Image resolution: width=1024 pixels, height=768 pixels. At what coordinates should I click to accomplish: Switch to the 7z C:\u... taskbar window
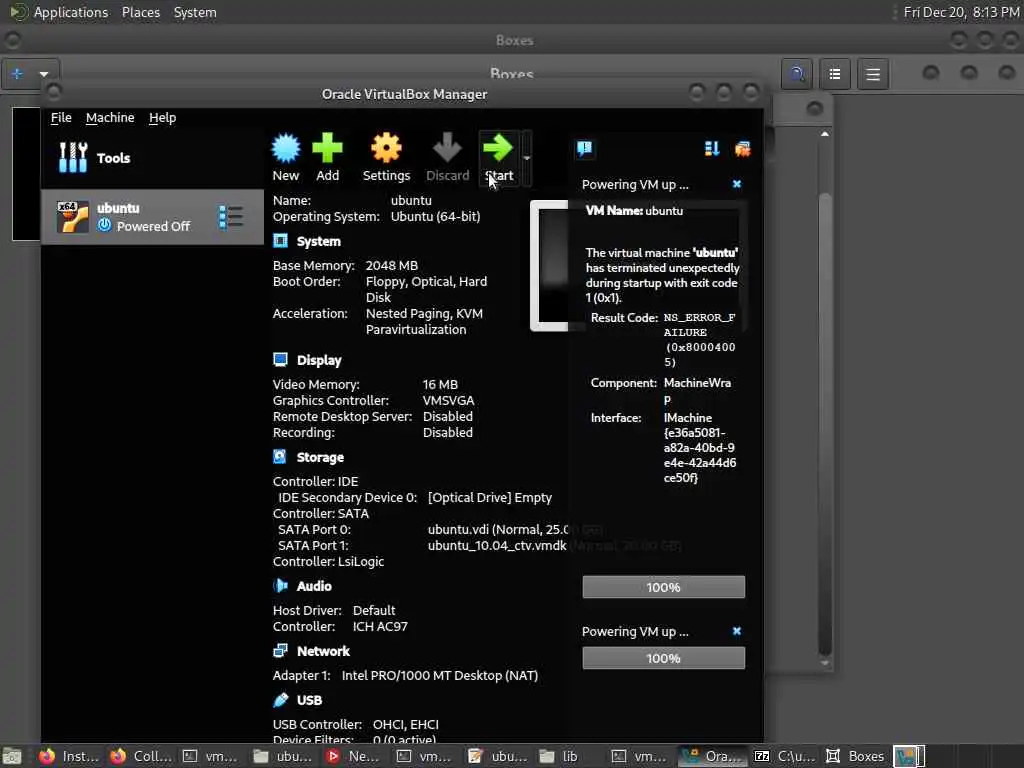[784, 756]
